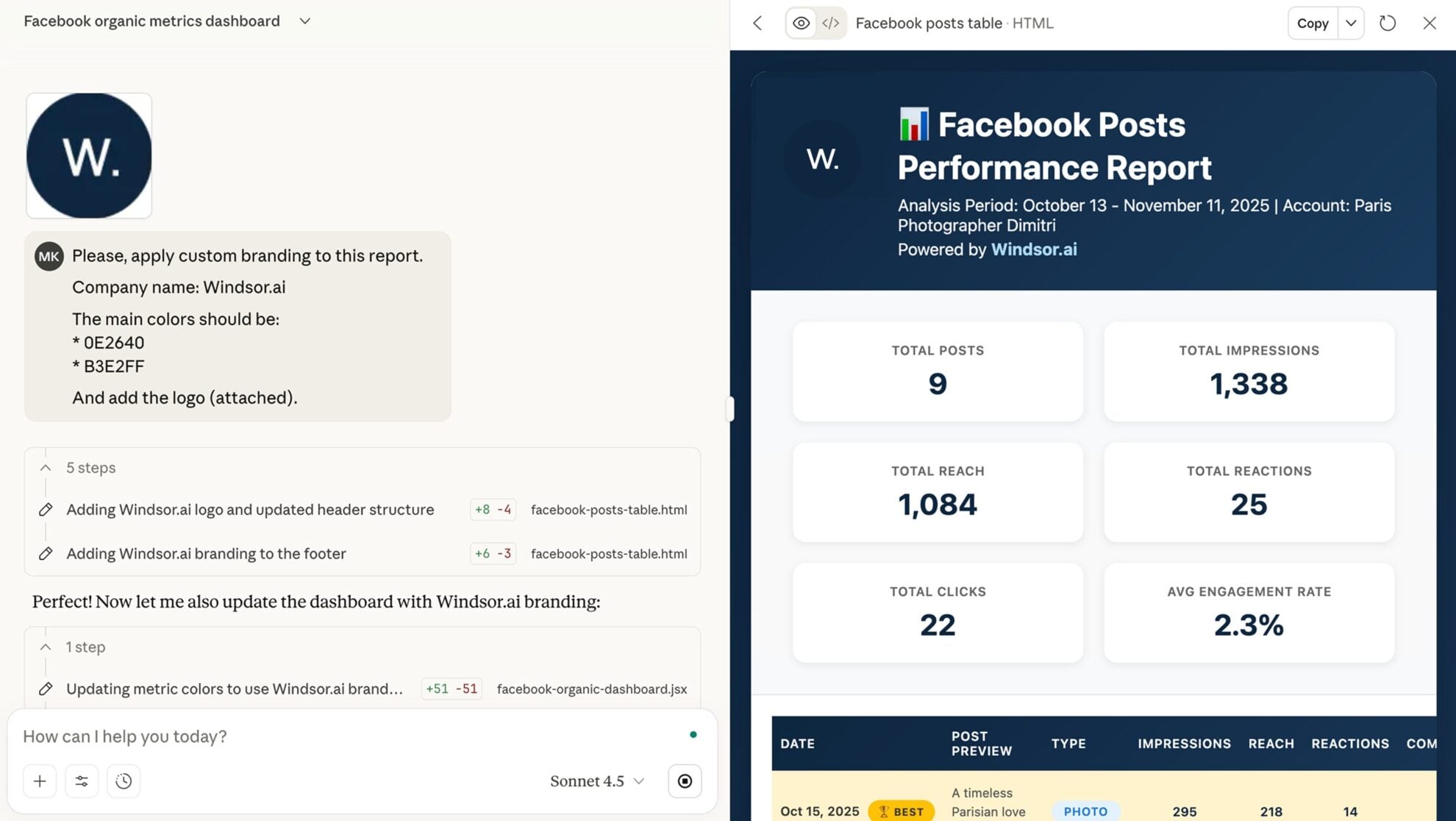
Task: Open the 'Adding Windsor.ai logo and updated header' step
Action: click(x=250, y=510)
